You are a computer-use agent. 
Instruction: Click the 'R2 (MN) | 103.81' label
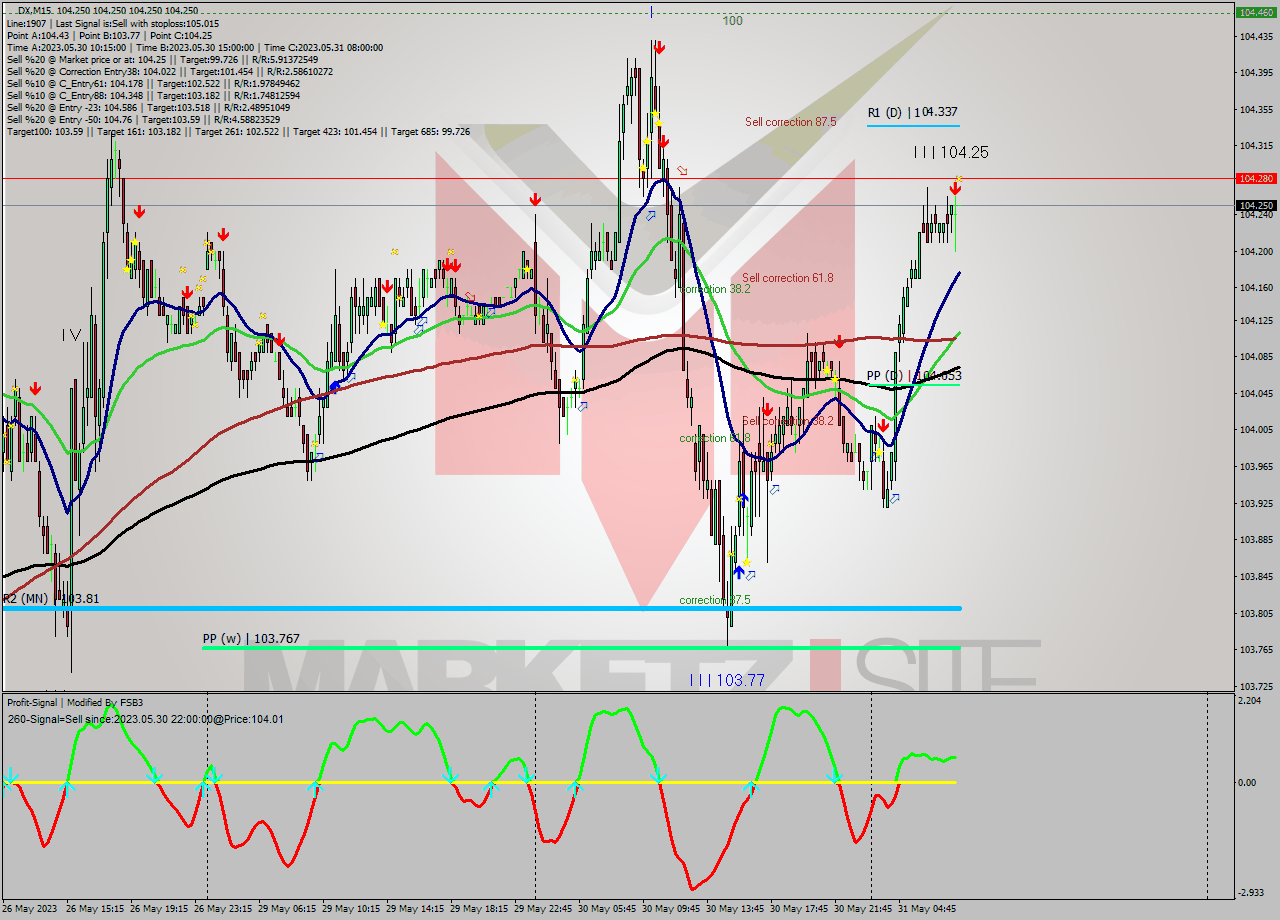51,598
